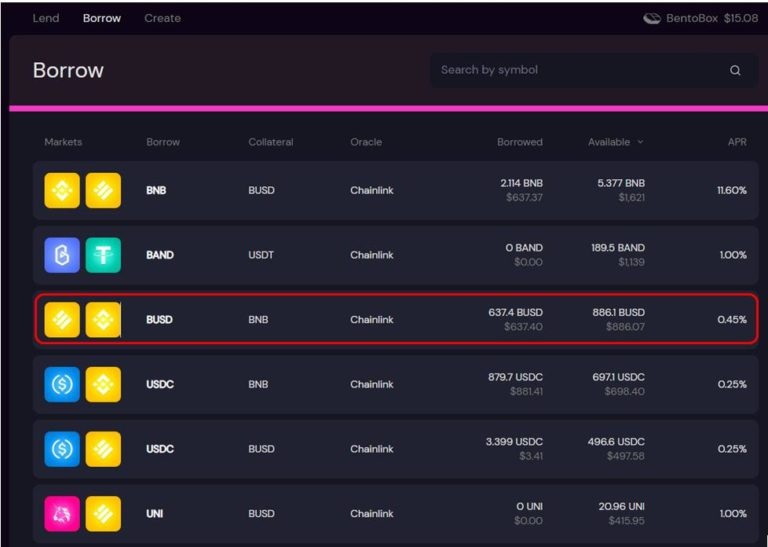This screenshot has height=547, width=768.
Task: Click the BUSD icon in USDC/BUSD row
Action: point(103,449)
